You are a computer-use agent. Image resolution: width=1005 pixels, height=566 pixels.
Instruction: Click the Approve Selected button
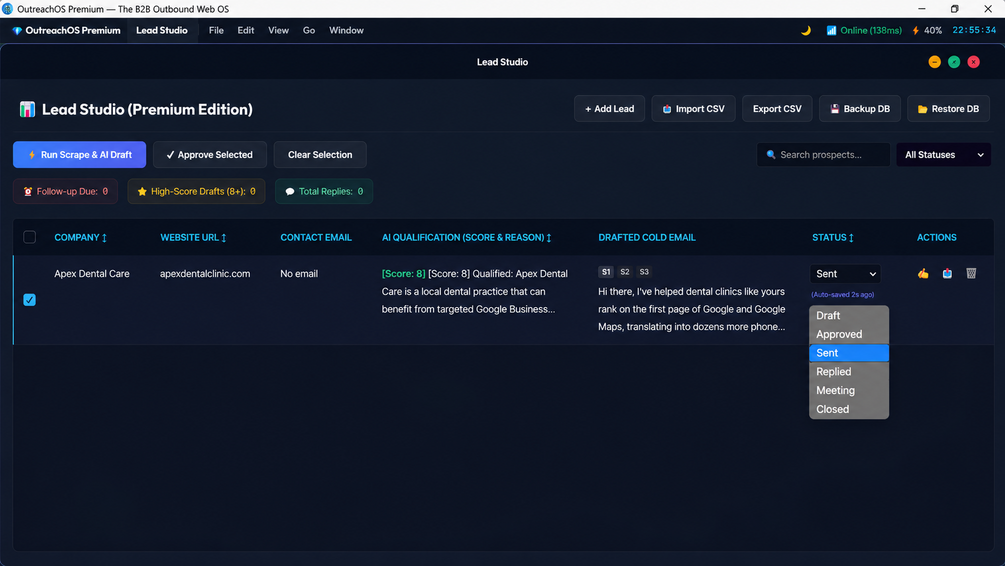[x=210, y=154]
